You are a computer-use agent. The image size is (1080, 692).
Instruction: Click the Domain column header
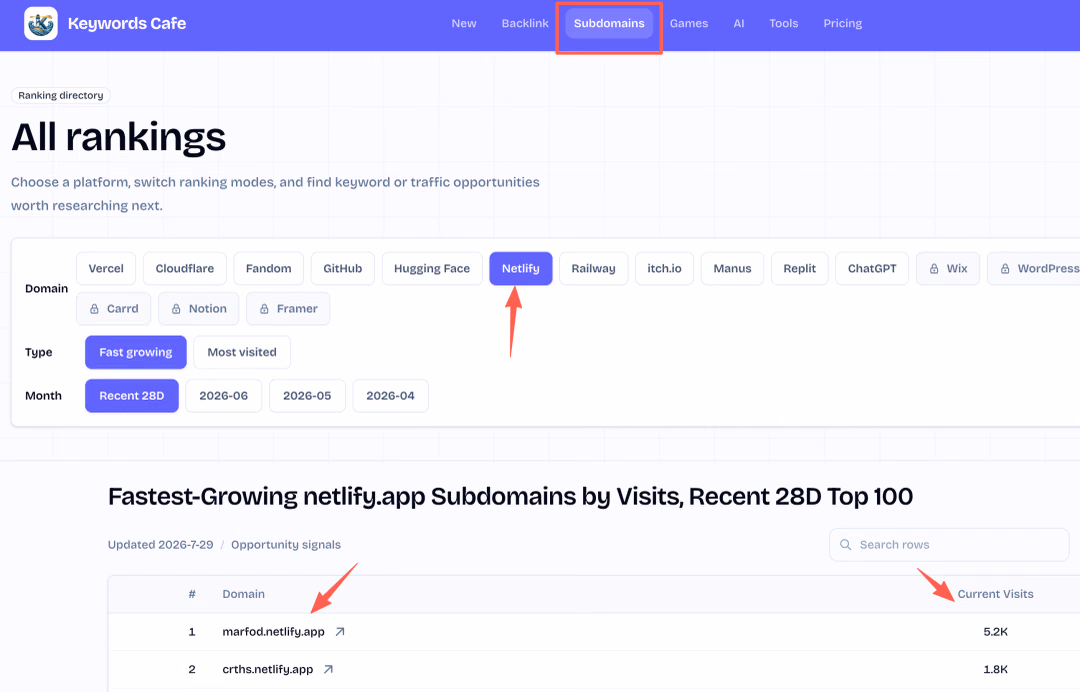coord(243,594)
